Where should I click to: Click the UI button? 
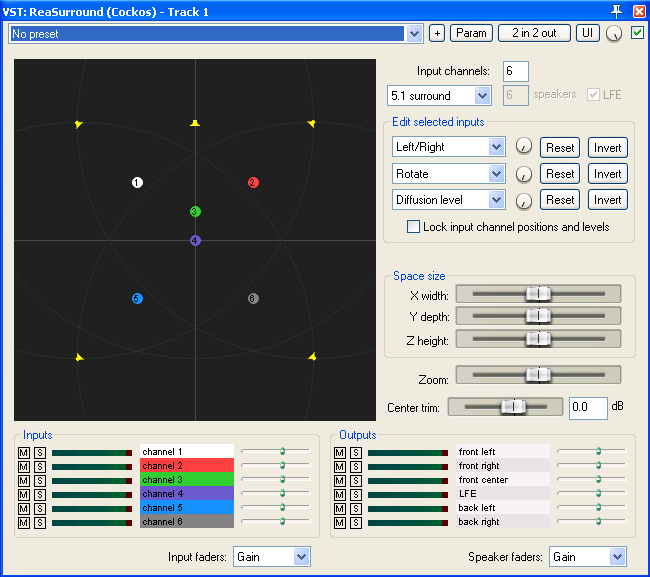pos(587,33)
